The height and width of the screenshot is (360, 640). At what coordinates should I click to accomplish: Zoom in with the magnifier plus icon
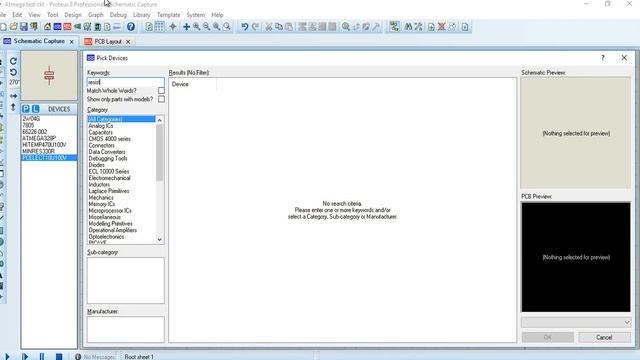pos(196,27)
